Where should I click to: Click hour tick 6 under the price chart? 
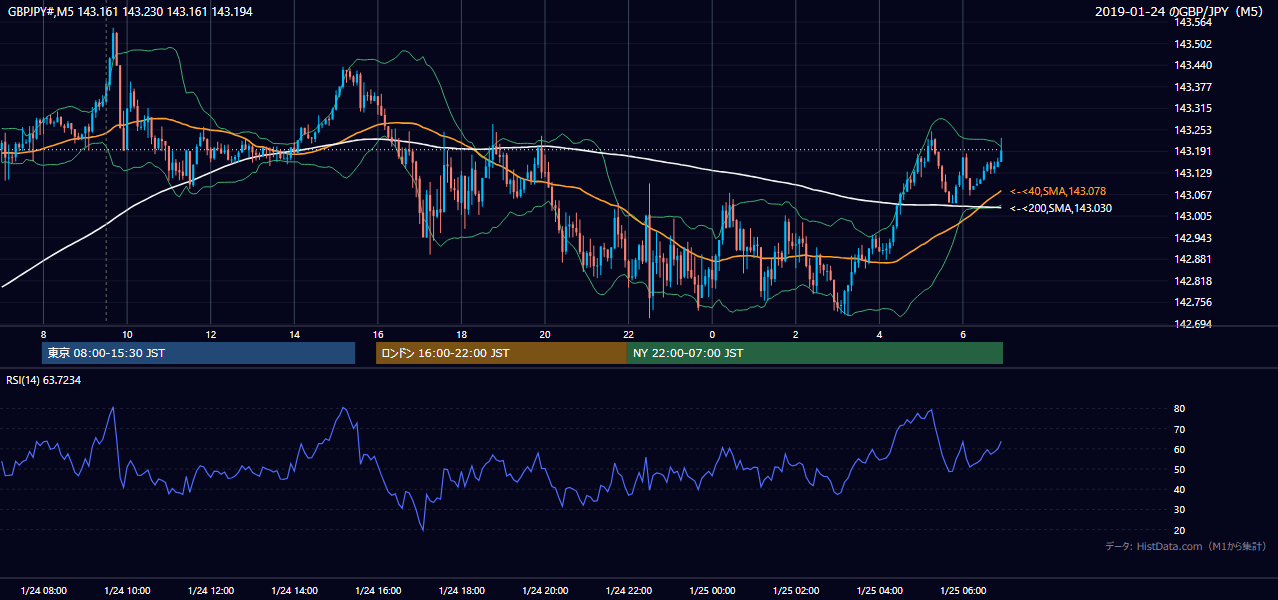point(963,334)
